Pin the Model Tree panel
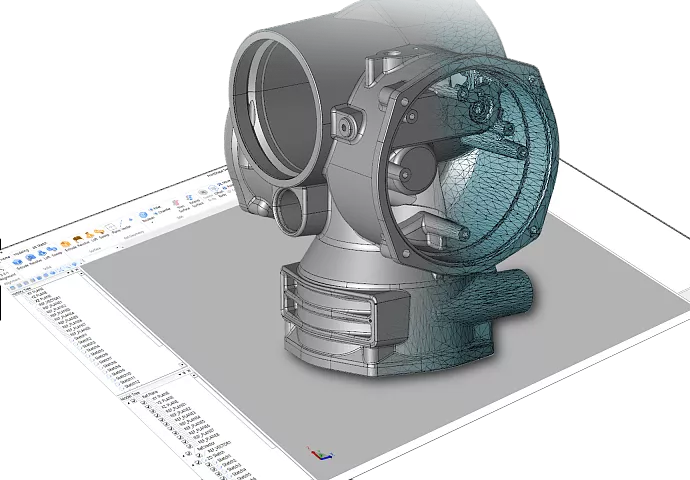Image resolution: width=690 pixels, height=480 pixels. (184, 373)
